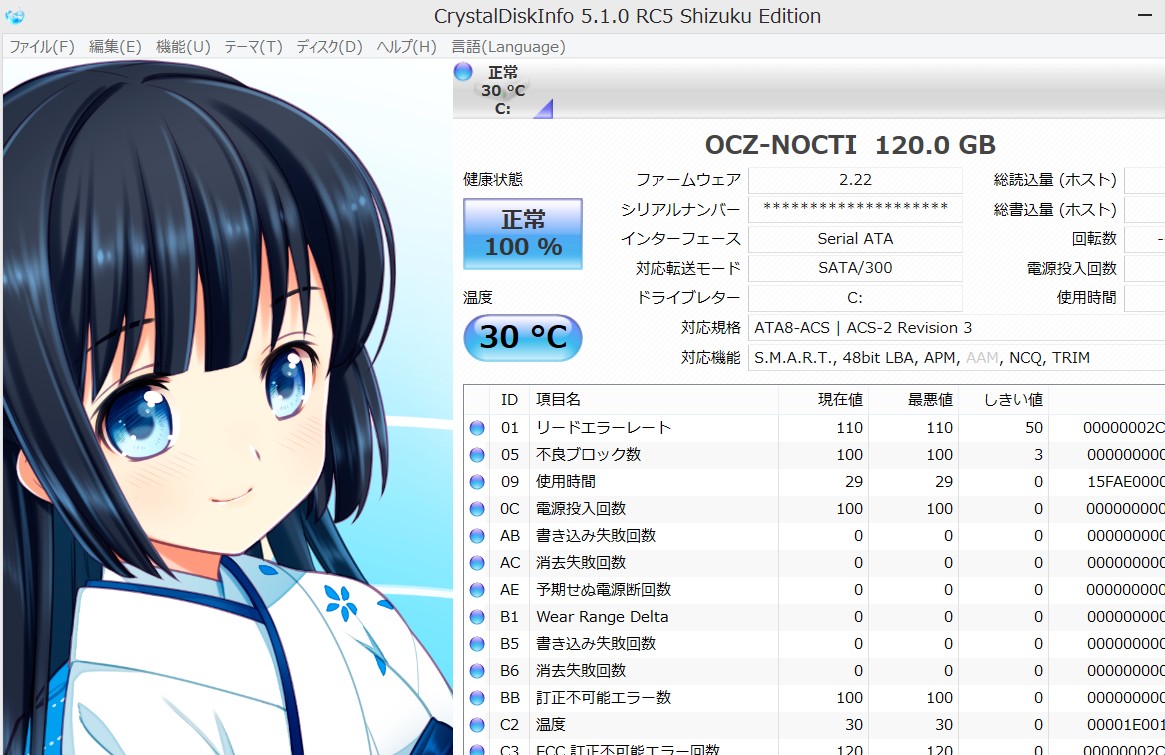This screenshot has height=755, width=1165.
Task: Click status orb for row B6
Action: coord(477,671)
